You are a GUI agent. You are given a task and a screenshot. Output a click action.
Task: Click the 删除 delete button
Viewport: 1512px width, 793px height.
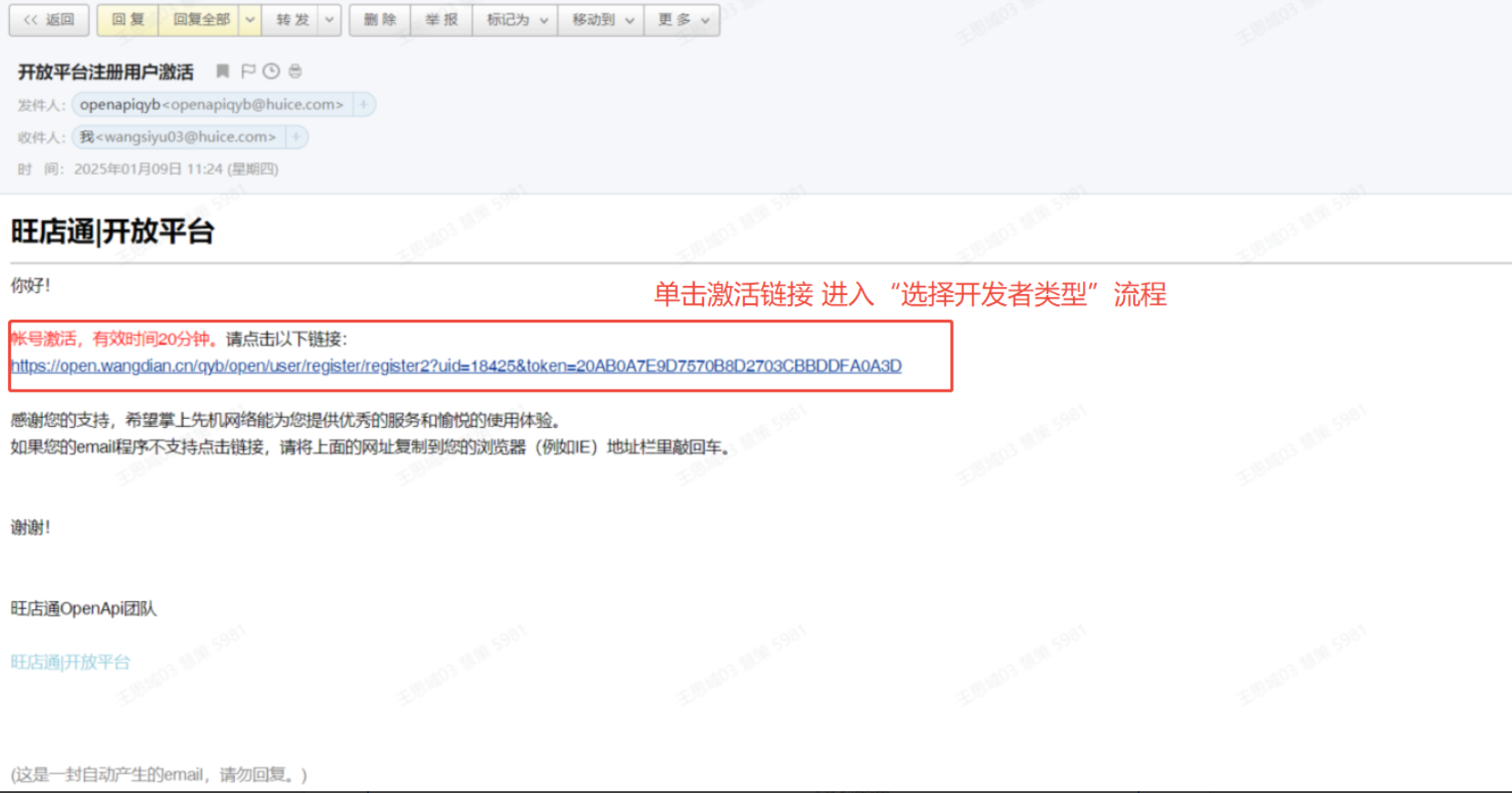click(x=380, y=20)
